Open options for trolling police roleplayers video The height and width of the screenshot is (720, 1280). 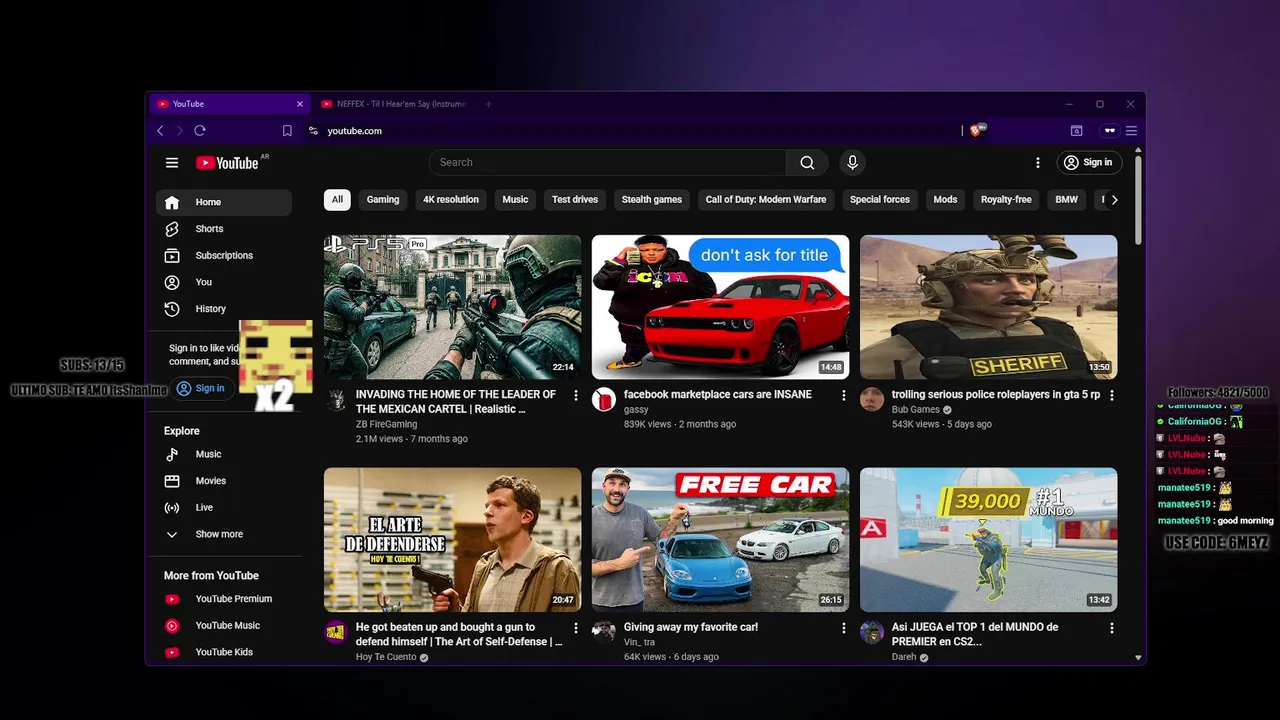pos(1112,396)
